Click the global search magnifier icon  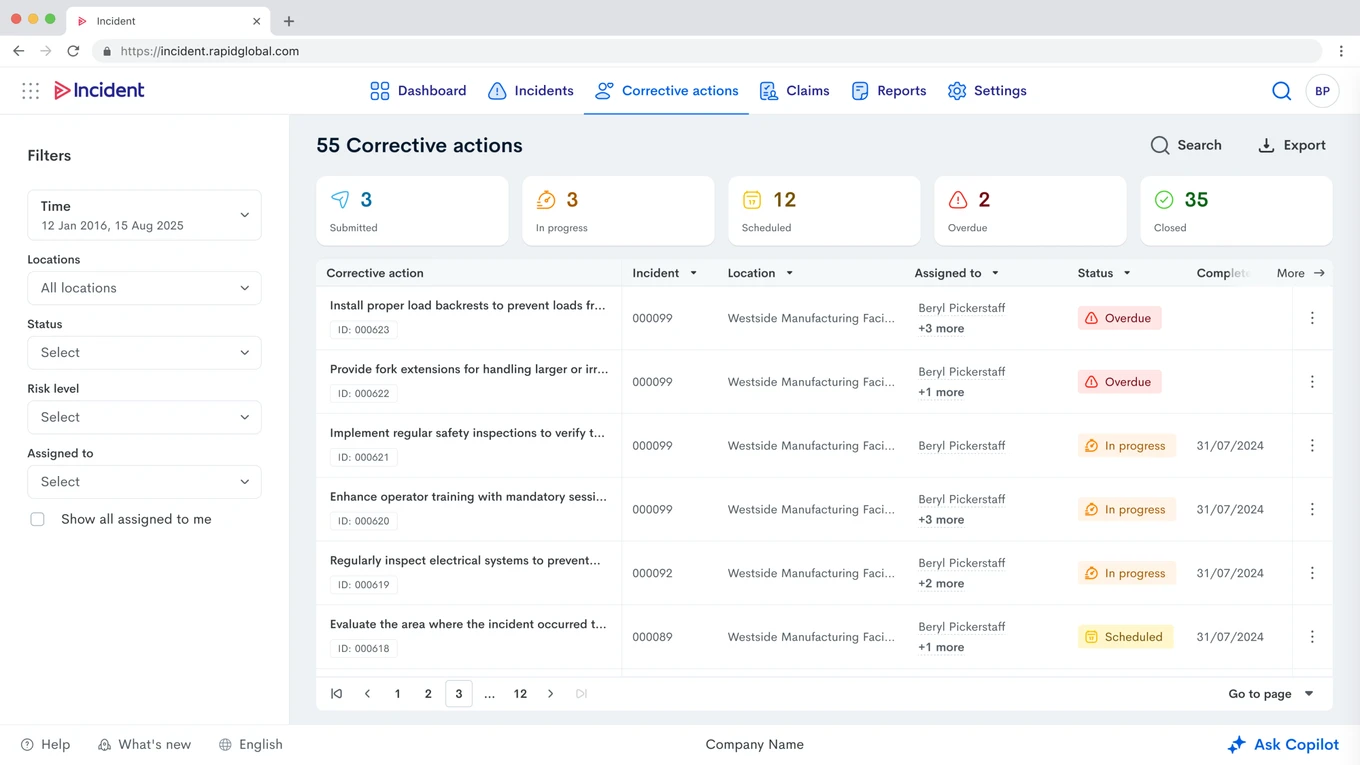1281,91
